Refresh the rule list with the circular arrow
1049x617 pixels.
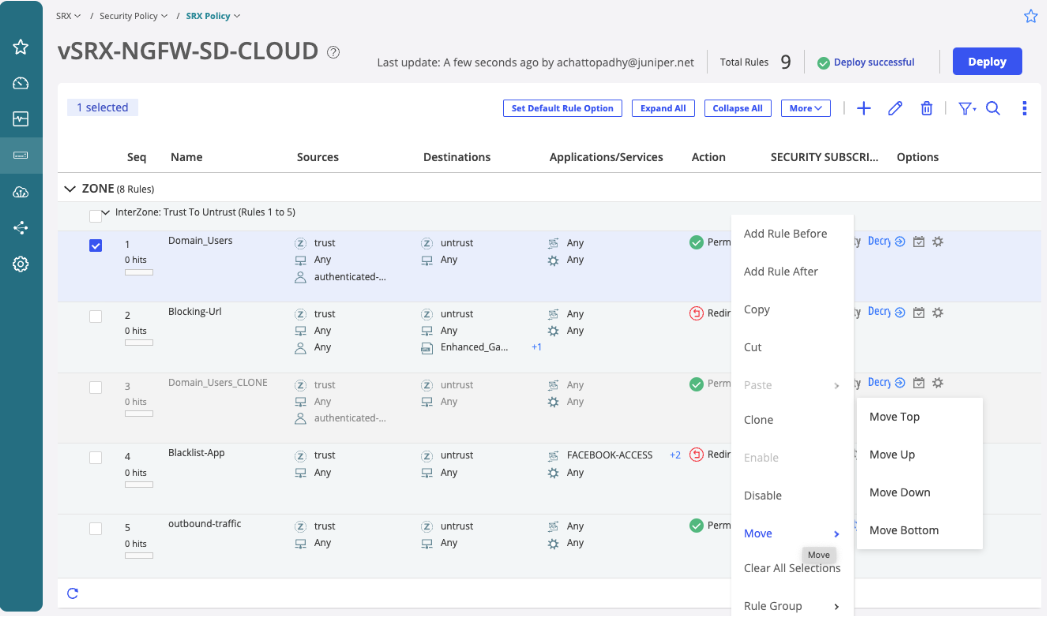point(72,593)
